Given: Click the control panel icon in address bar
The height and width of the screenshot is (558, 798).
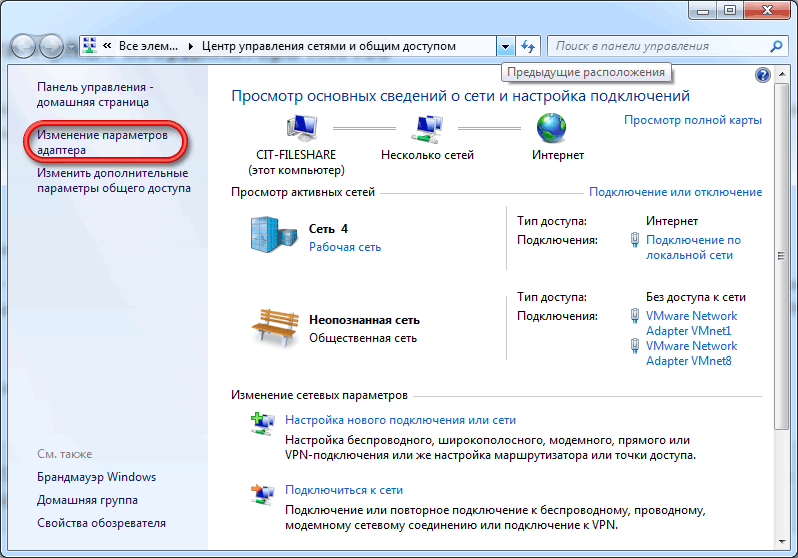Looking at the screenshot, I should (x=90, y=46).
